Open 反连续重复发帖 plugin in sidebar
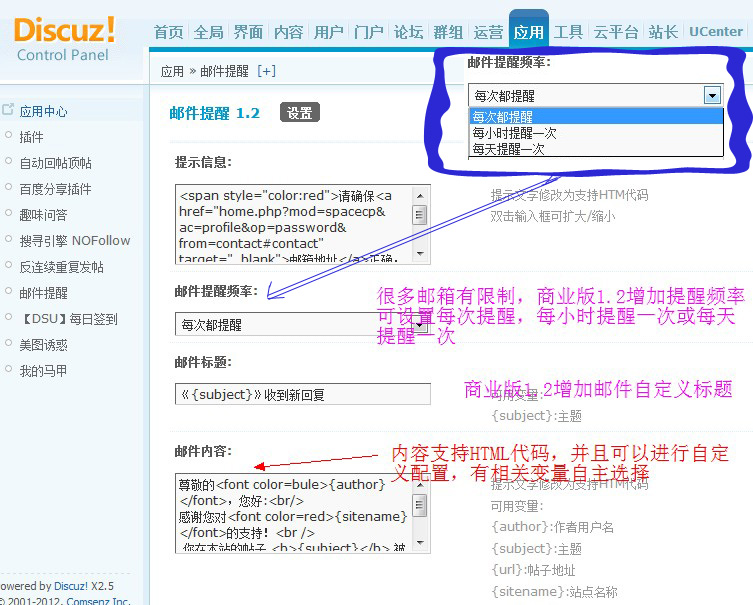Viewport: 753px width, 605px height. point(61,267)
